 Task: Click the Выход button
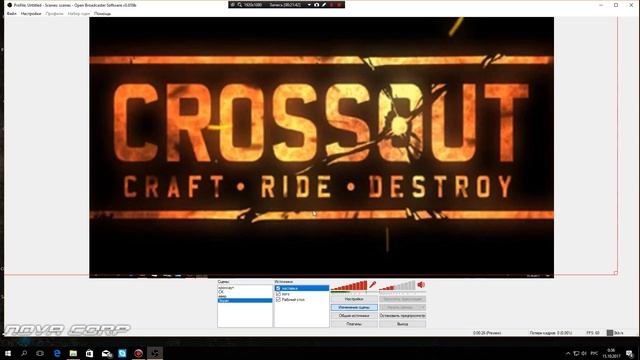402,324
